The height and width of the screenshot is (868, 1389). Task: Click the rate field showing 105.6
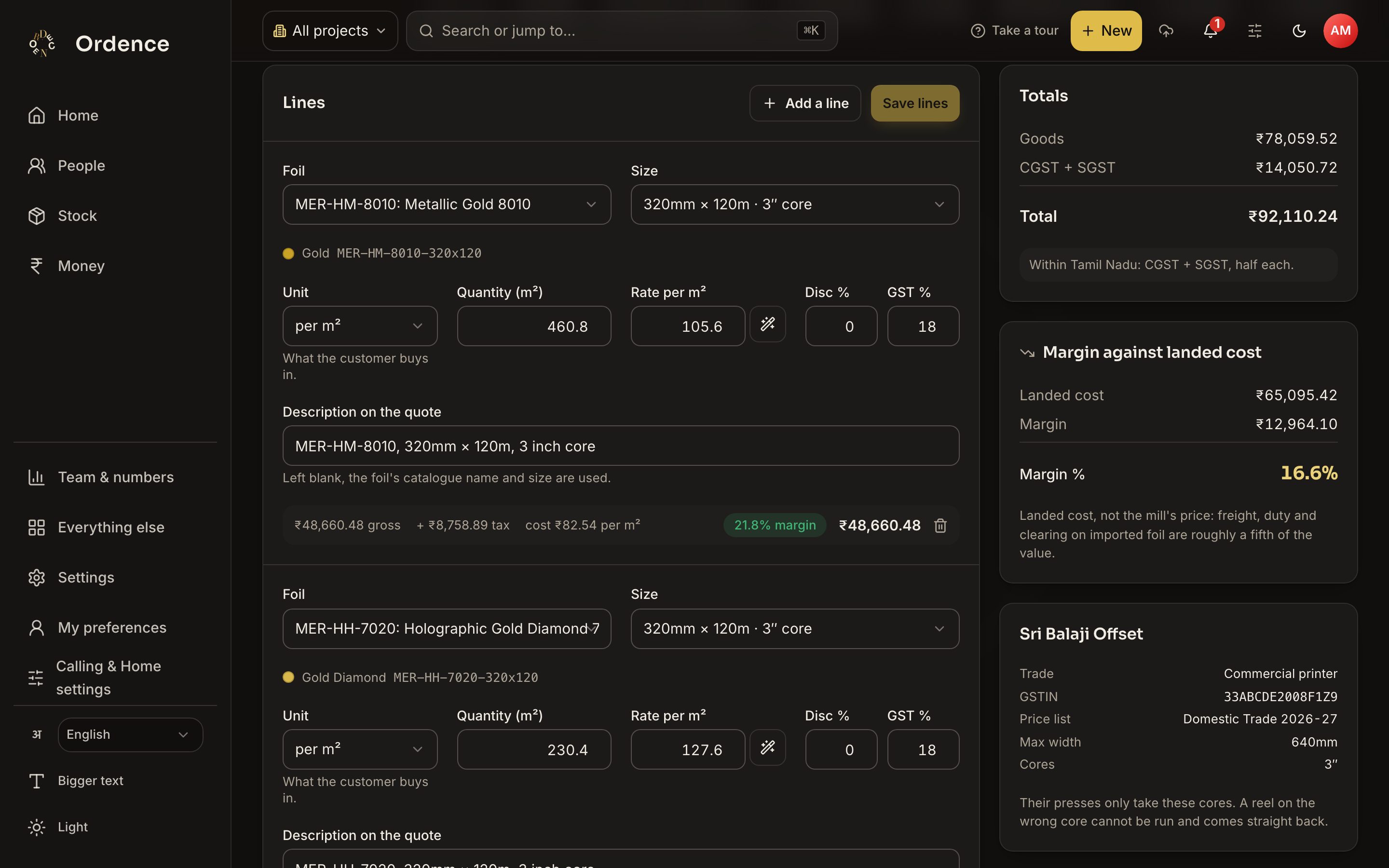point(688,326)
